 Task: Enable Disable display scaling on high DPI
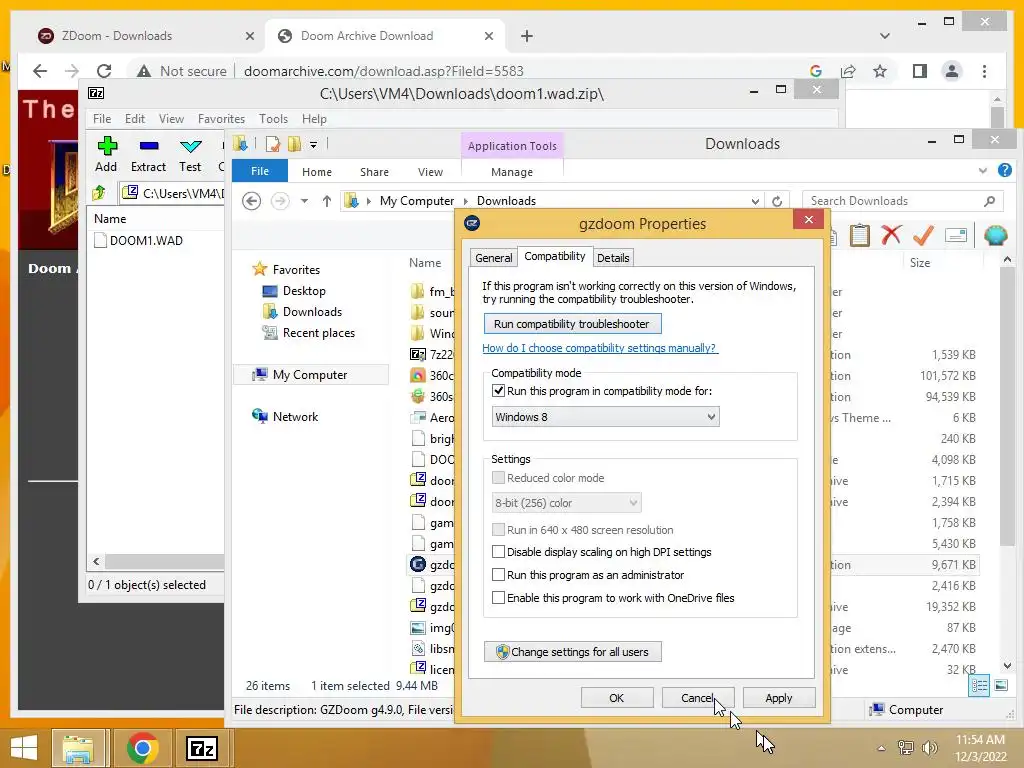click(x=498, y=552)
